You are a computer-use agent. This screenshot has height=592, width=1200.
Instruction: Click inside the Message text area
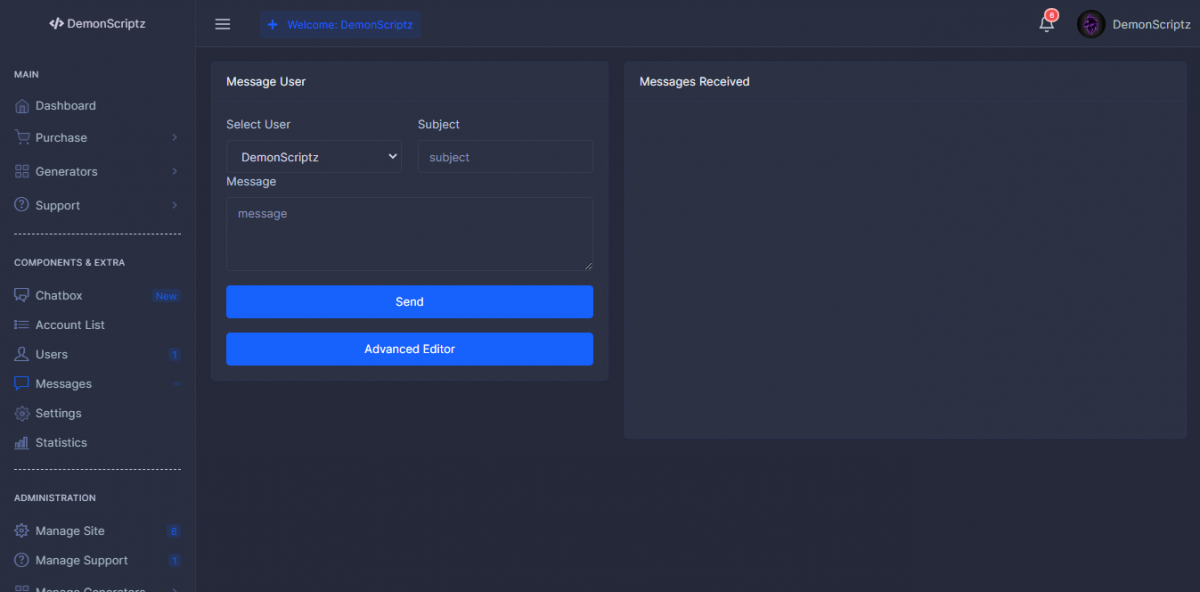pos(409,233)
